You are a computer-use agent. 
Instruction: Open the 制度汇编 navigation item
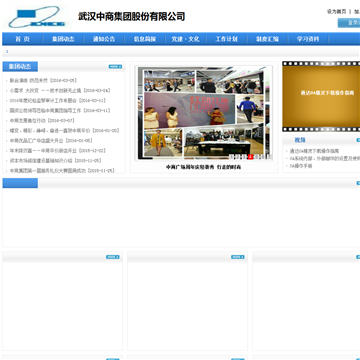pyautogui.click(x=267, y=39)
